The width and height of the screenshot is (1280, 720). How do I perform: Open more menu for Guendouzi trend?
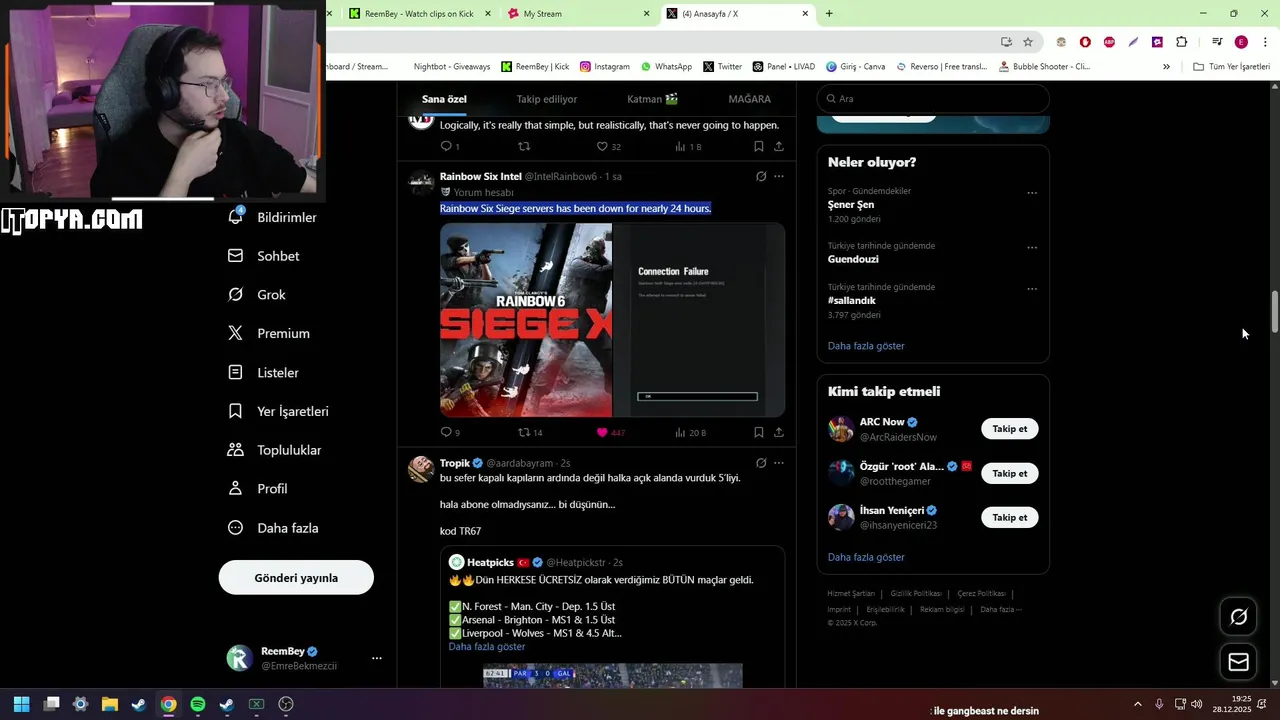(1032, 248)
